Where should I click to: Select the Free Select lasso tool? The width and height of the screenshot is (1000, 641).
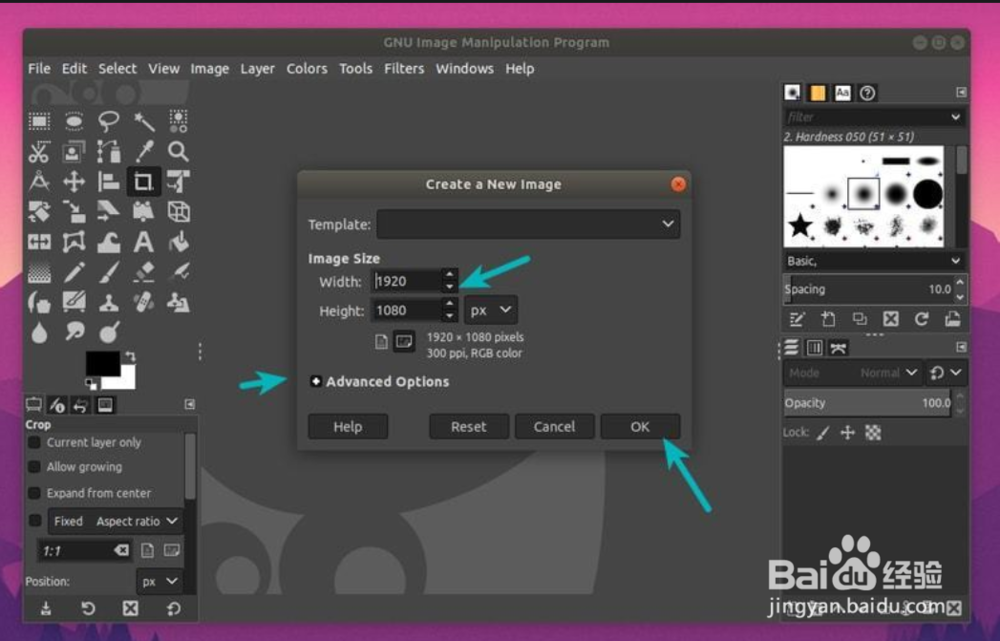click(x=109, y=121)
